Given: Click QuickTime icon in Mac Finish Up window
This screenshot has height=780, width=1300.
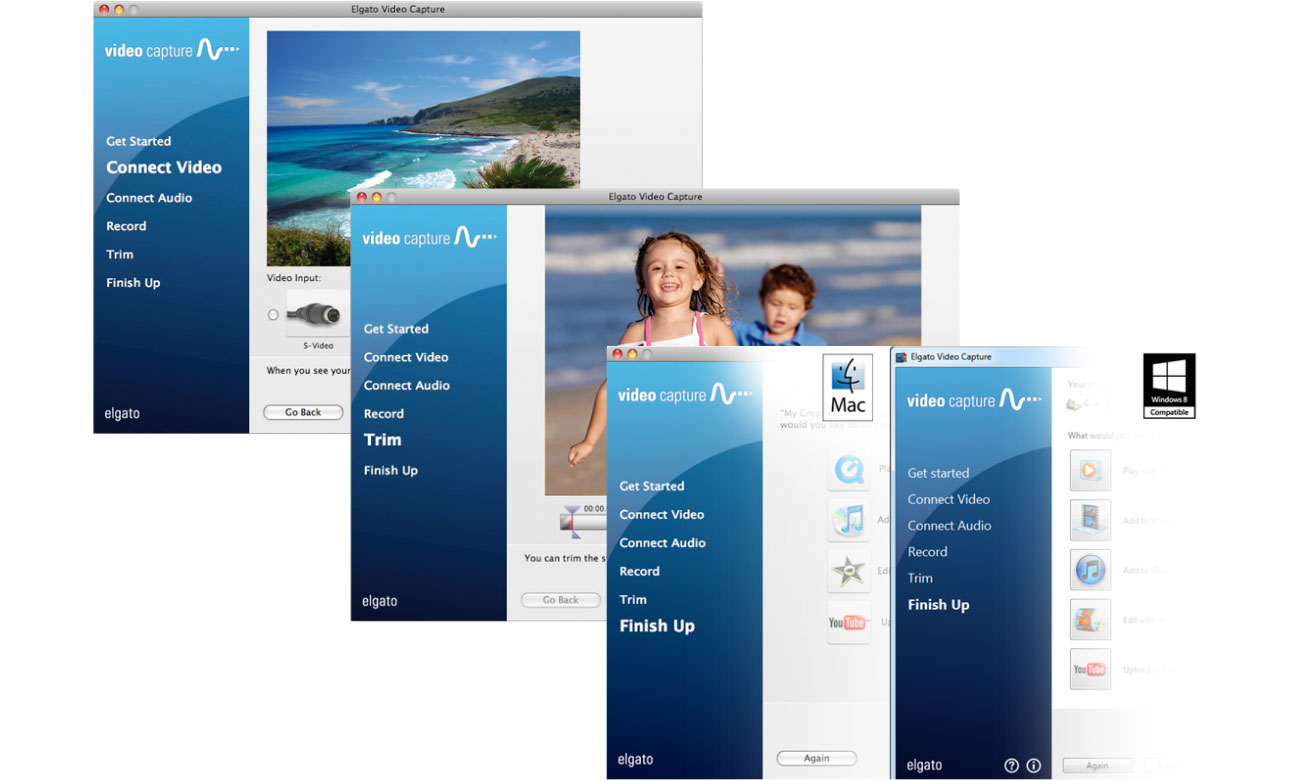Looking at the screenshot, I should (849, 469).
